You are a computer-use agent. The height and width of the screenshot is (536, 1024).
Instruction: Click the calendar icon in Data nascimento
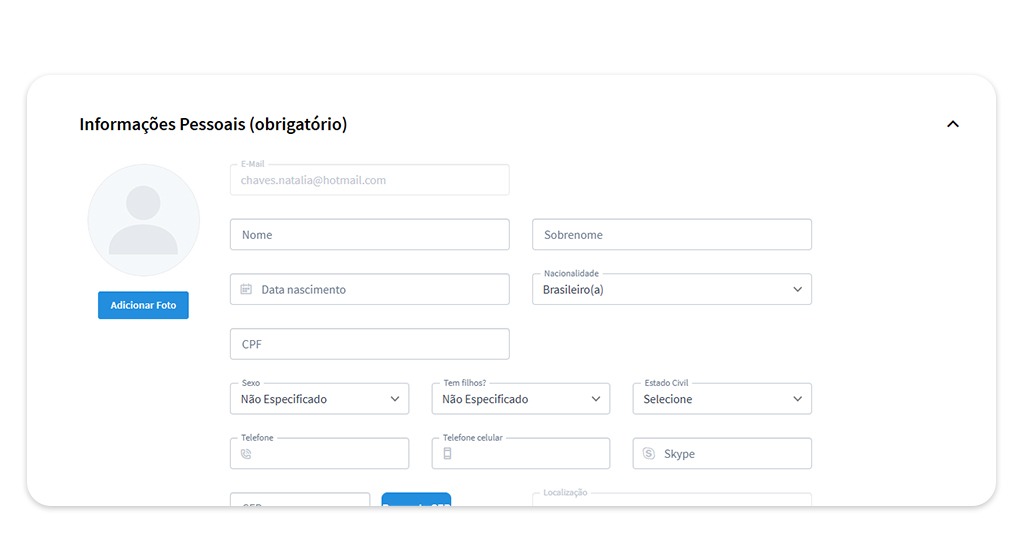[x=246, y=290]
